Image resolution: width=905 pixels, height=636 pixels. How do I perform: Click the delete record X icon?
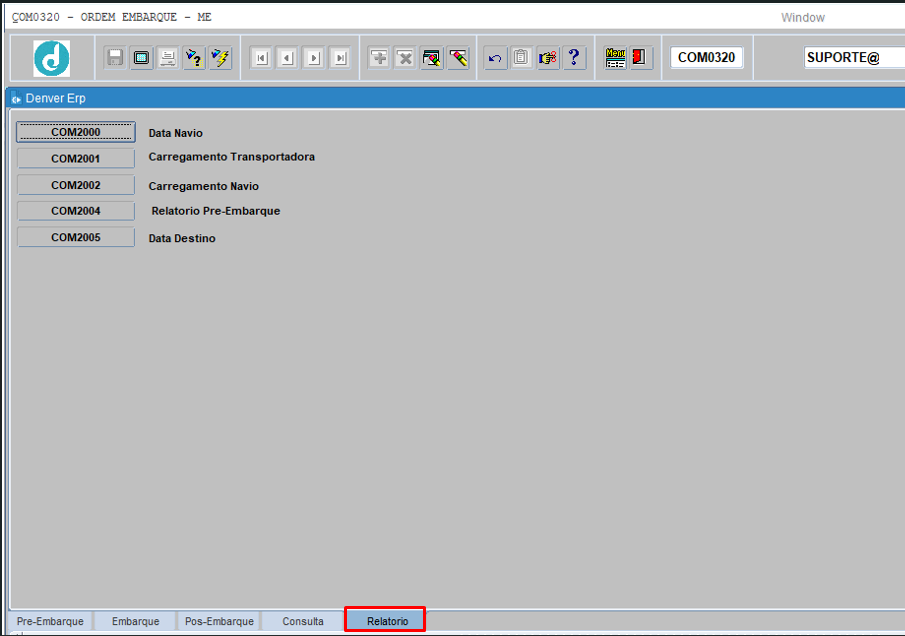click(x=405, y=58)
